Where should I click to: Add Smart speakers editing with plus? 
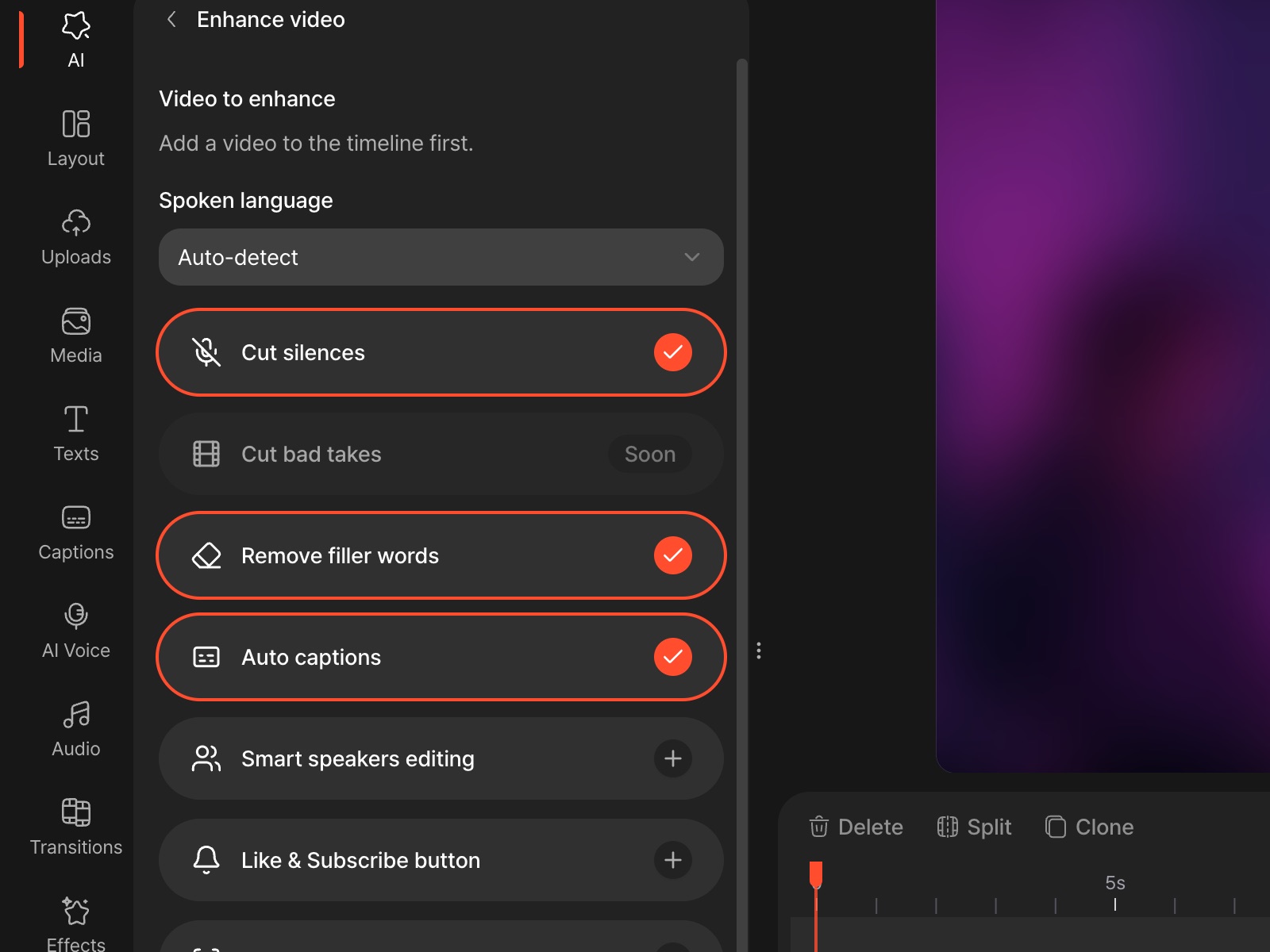[673, 758]
